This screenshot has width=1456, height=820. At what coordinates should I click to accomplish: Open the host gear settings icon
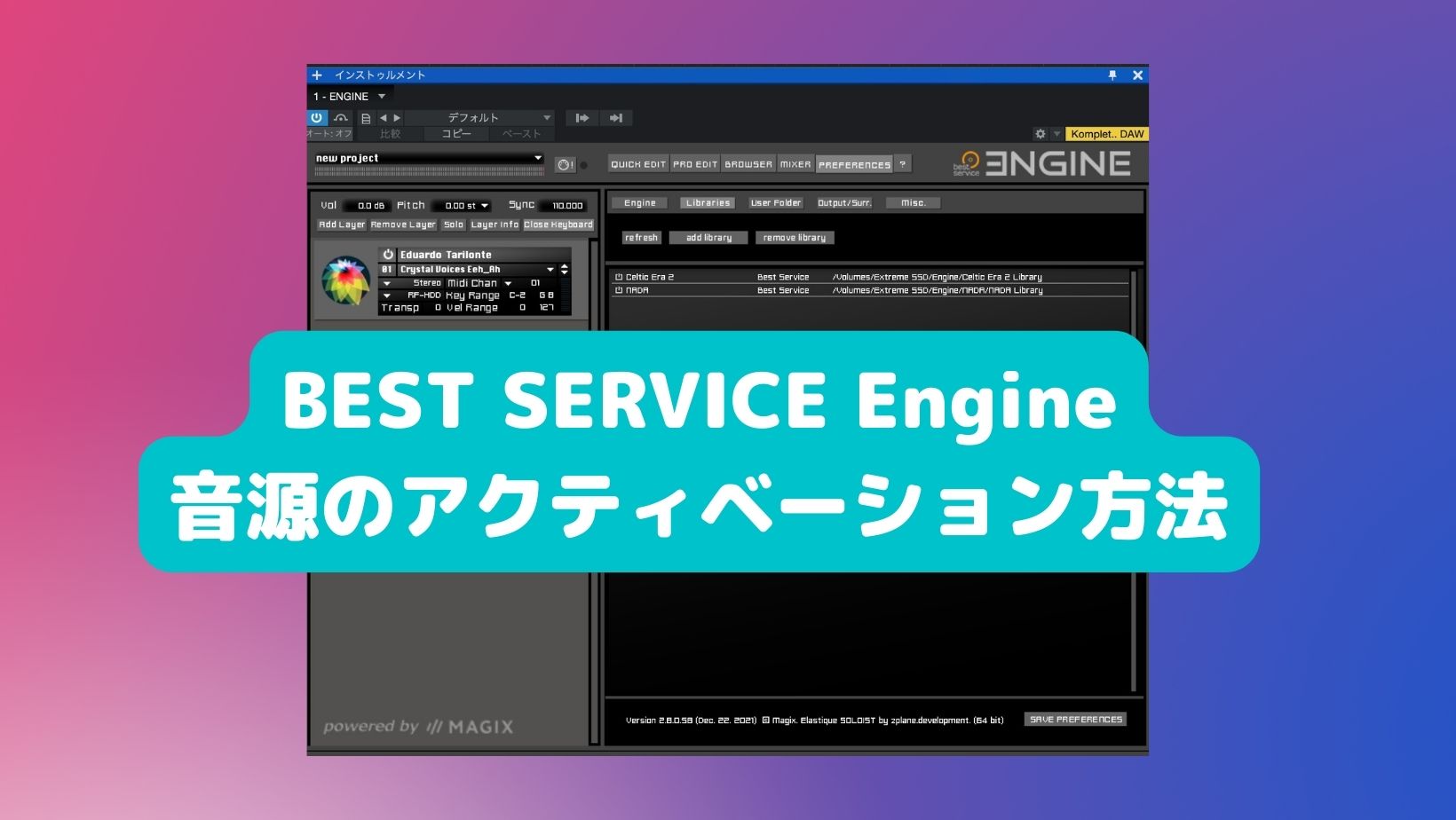pyautogui.click(x=1040, y=134)
